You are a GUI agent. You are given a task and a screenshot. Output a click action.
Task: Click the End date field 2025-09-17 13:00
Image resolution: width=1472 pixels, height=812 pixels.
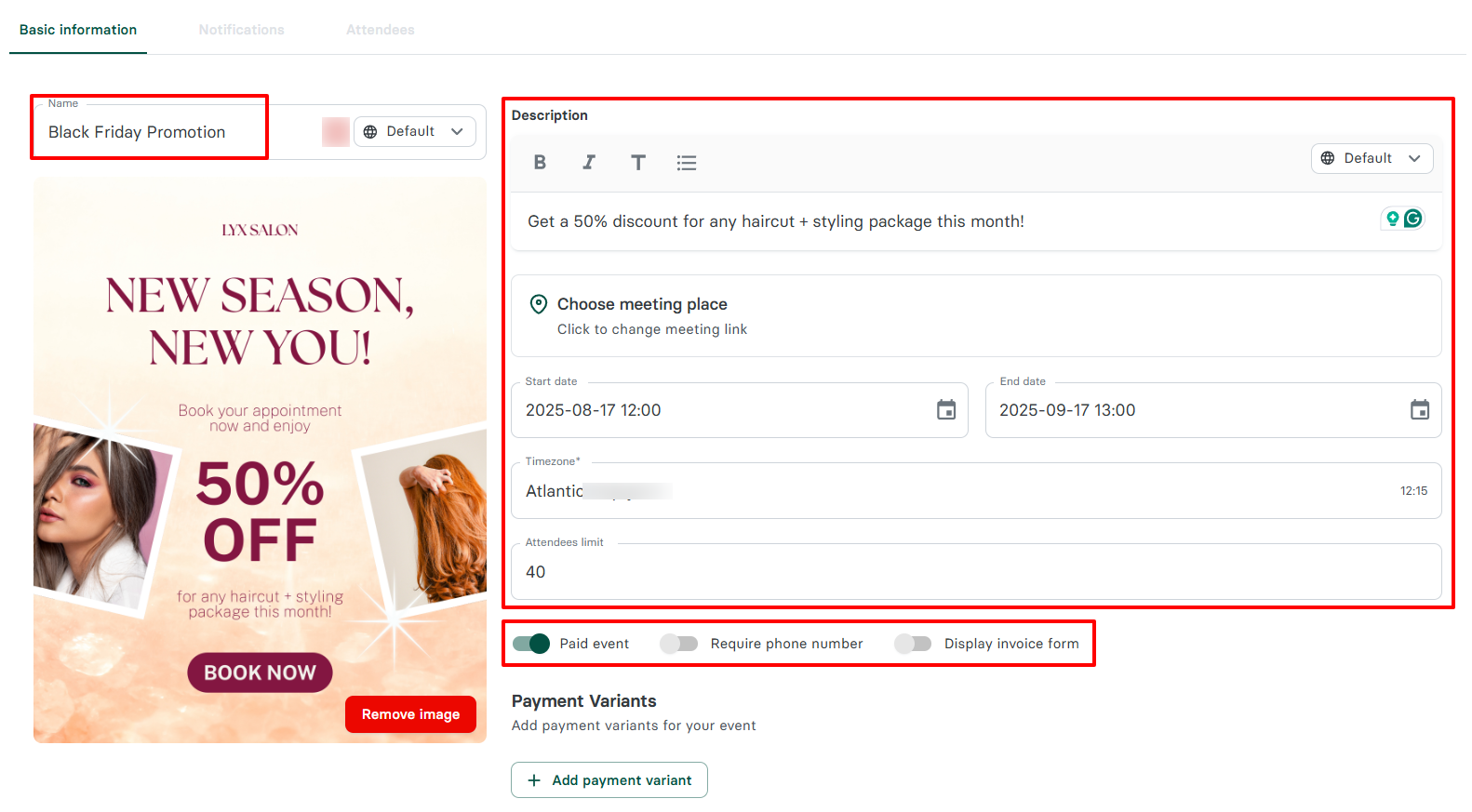click(1213, 410)
